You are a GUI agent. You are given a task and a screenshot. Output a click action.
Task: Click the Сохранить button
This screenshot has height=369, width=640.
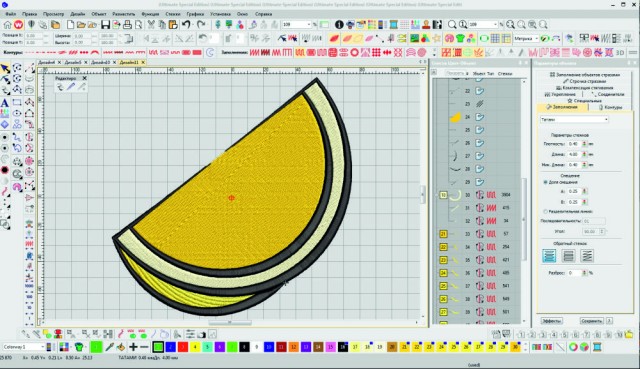tap(591, 321)
